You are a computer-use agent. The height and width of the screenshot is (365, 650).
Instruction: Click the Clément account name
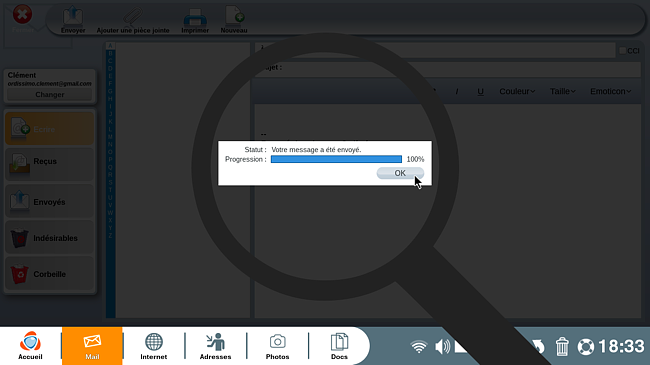(22, 75)
